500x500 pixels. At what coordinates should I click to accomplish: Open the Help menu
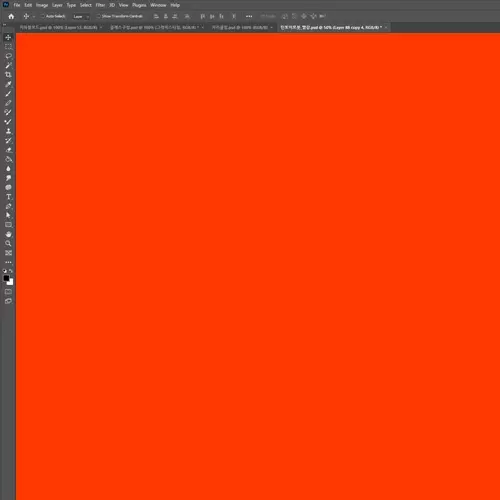[175, 5]
